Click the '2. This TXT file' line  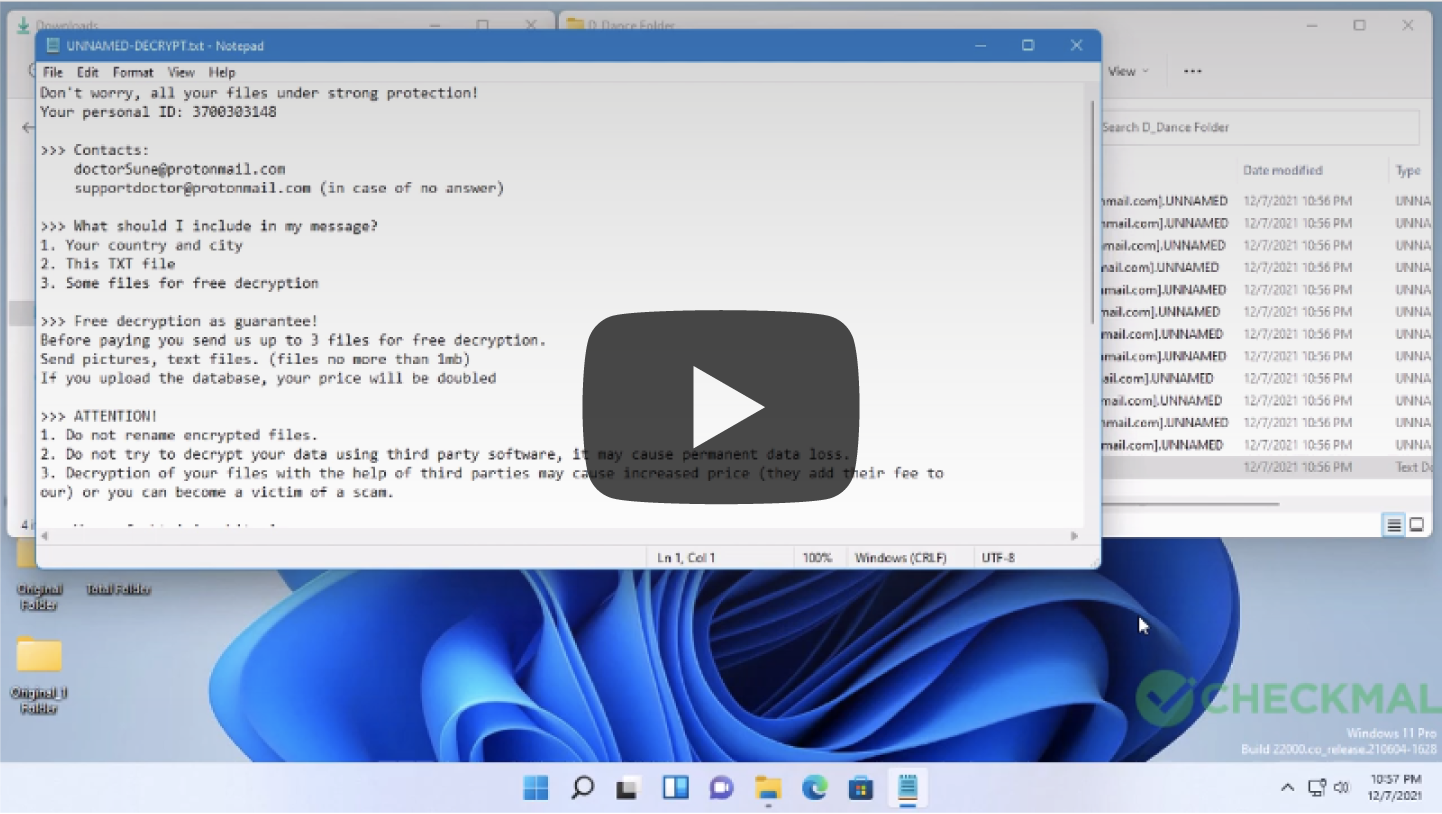107,264
